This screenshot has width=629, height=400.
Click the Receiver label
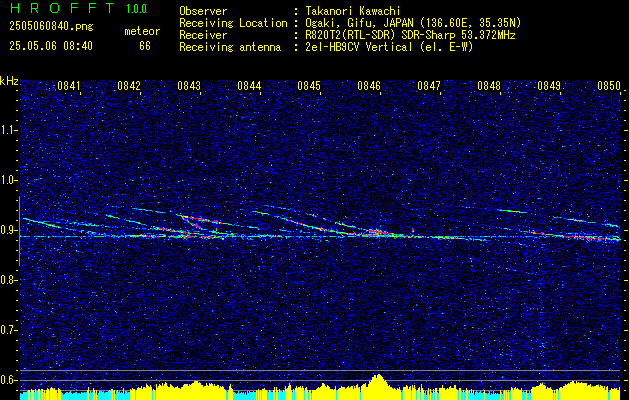click(203, 35)
